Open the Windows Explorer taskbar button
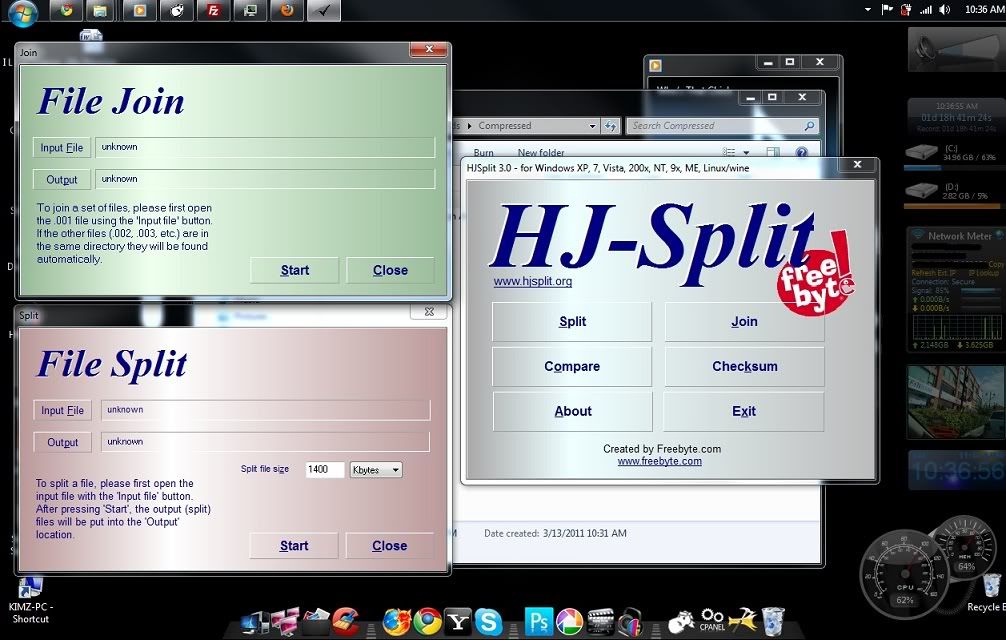The image size is (1006, 640). 100,10
